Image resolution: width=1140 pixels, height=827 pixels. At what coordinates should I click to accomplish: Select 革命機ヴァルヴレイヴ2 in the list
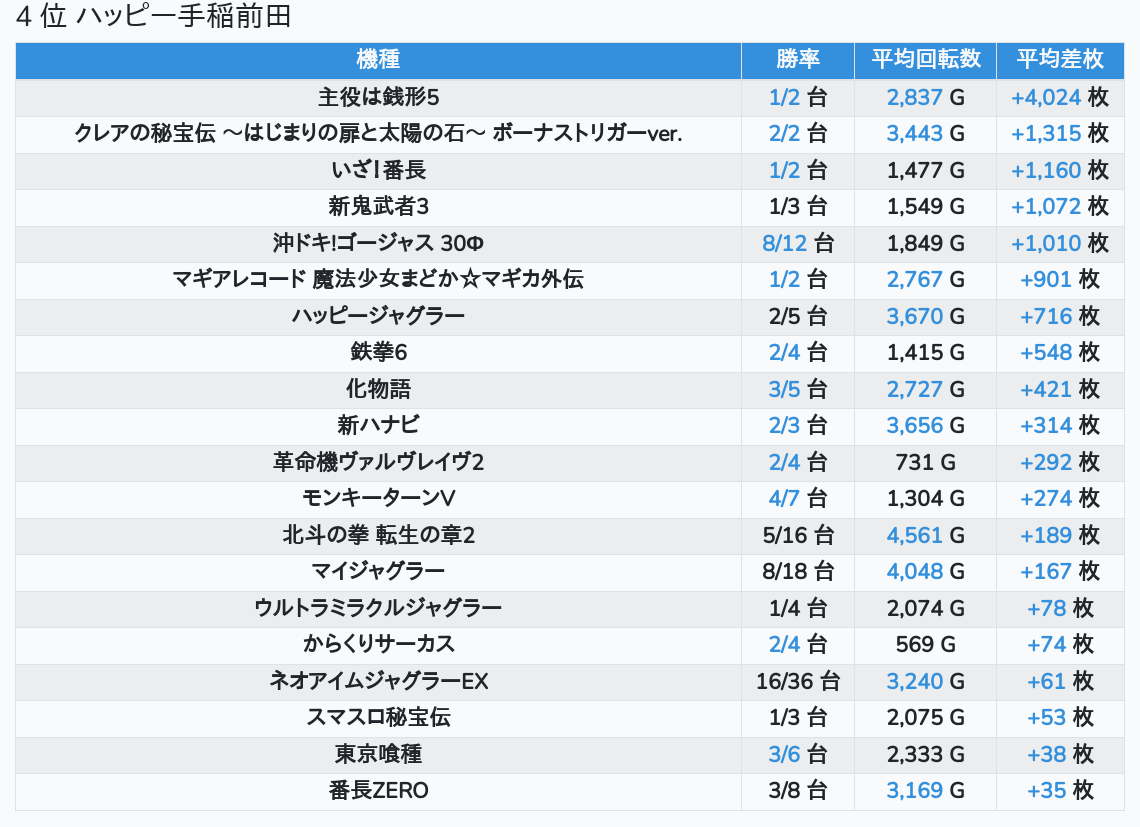tap(378, 462)
